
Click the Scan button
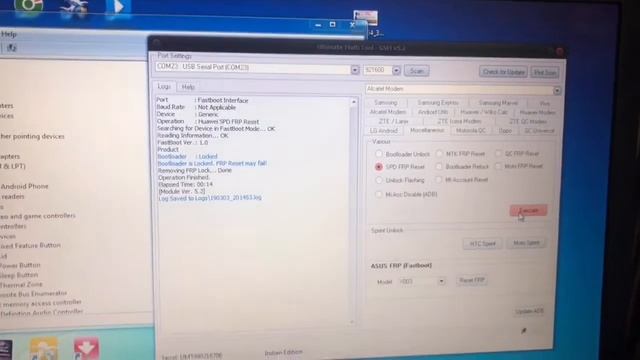pos(416,71)
